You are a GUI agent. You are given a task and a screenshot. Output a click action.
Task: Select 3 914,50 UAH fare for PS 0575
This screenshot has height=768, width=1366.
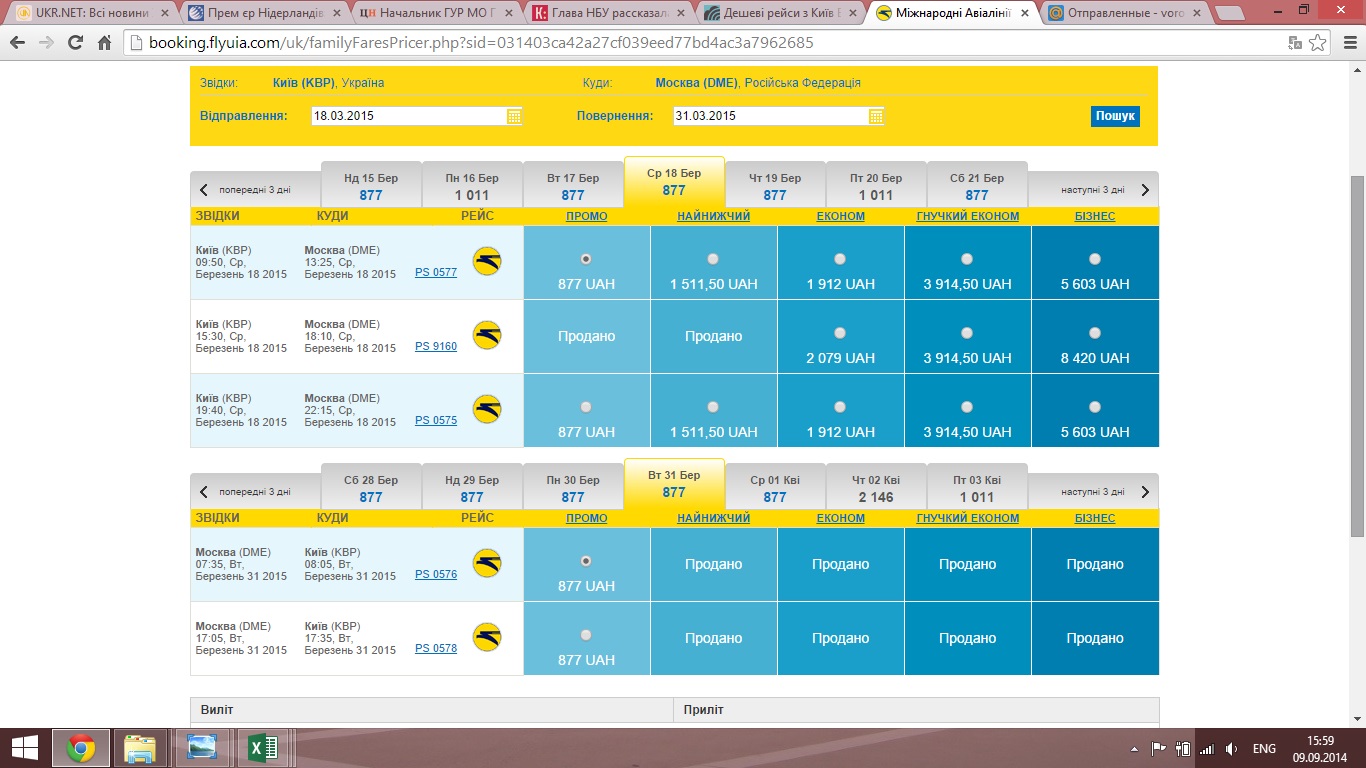pyautogui.click(x=967, y=407)
